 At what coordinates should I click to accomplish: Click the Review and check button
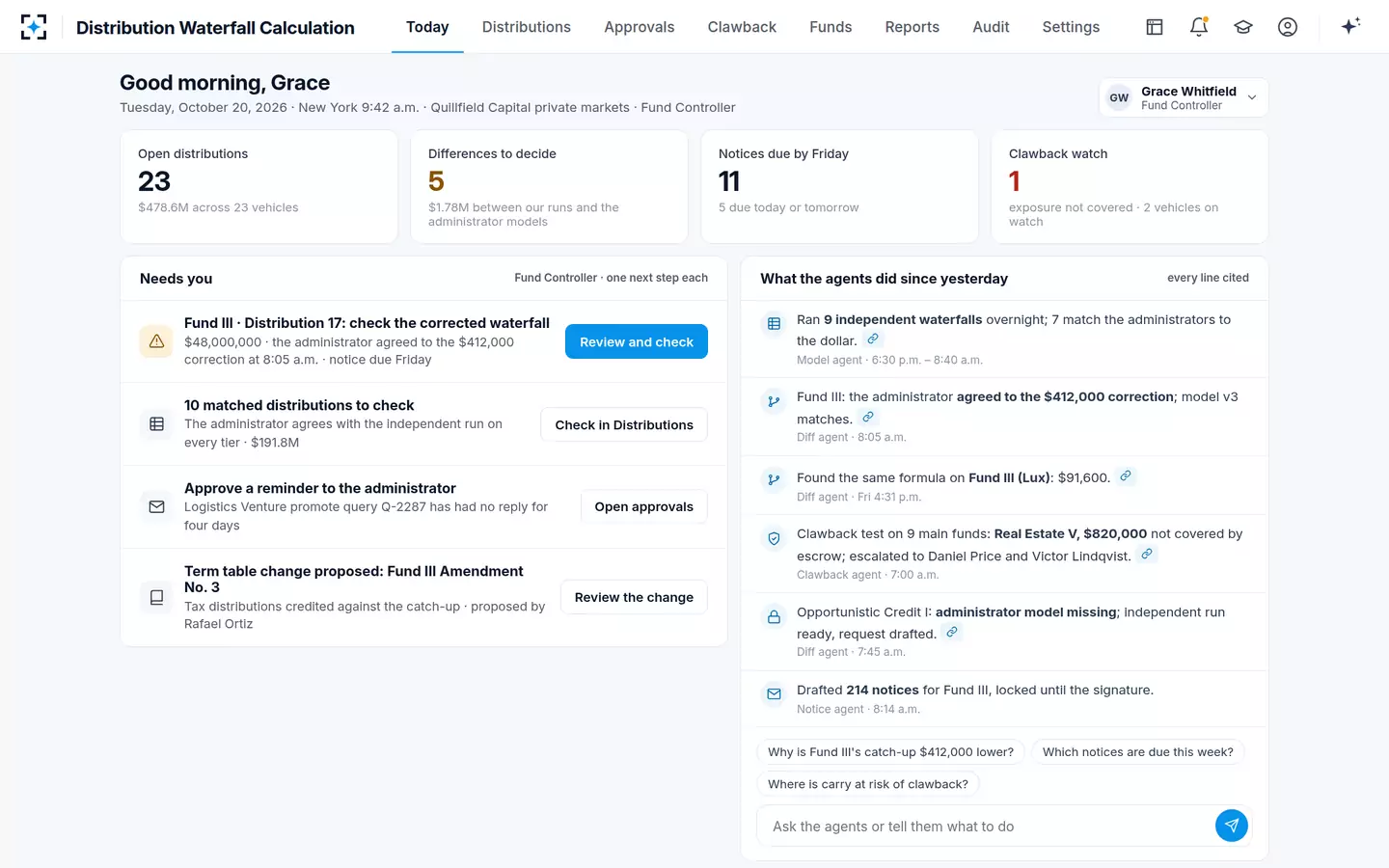[x=637, y=341]
